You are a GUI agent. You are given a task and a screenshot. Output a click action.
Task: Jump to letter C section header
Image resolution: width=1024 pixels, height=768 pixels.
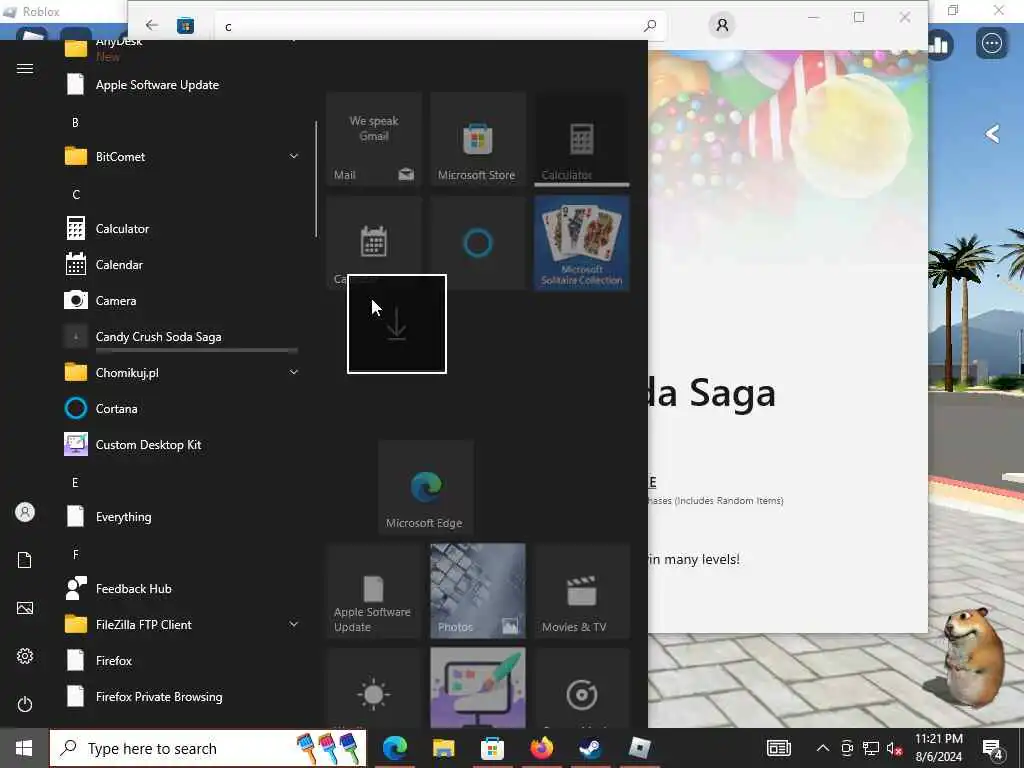76,195
